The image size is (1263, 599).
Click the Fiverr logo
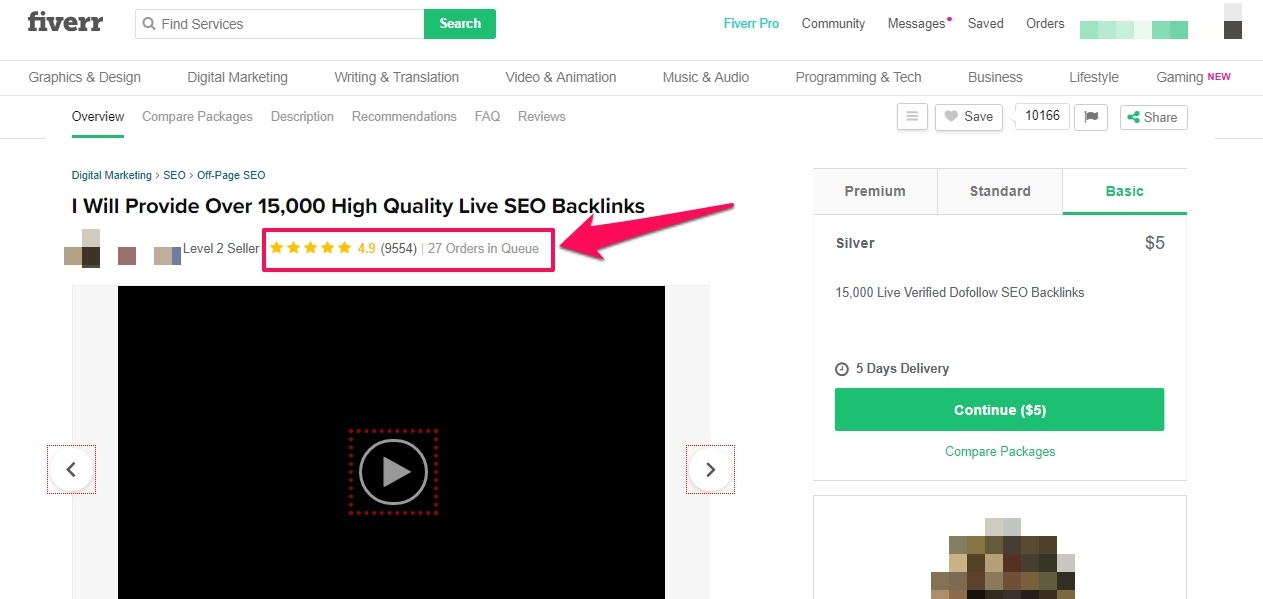tap(65, 22)
